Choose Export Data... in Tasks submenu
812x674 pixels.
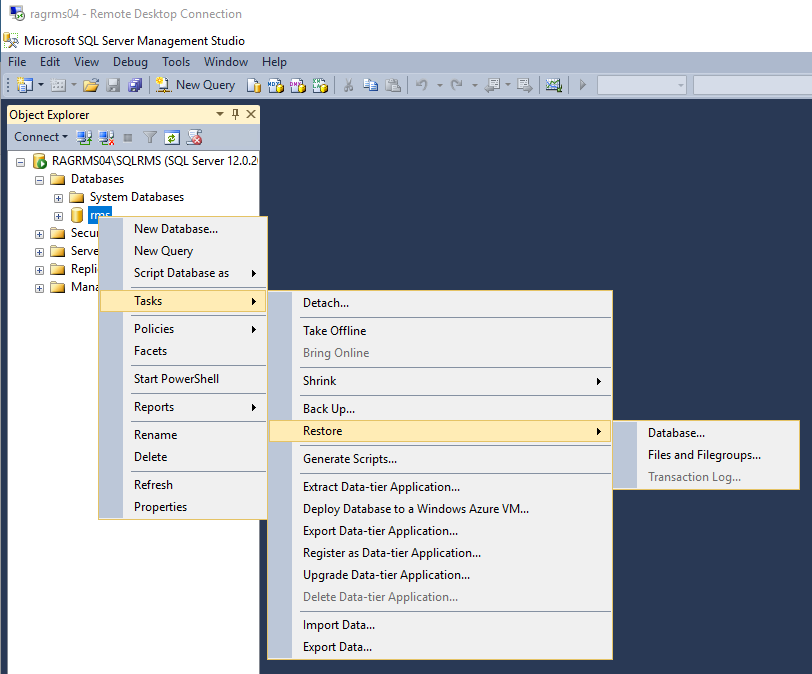(x=440, y=647)
